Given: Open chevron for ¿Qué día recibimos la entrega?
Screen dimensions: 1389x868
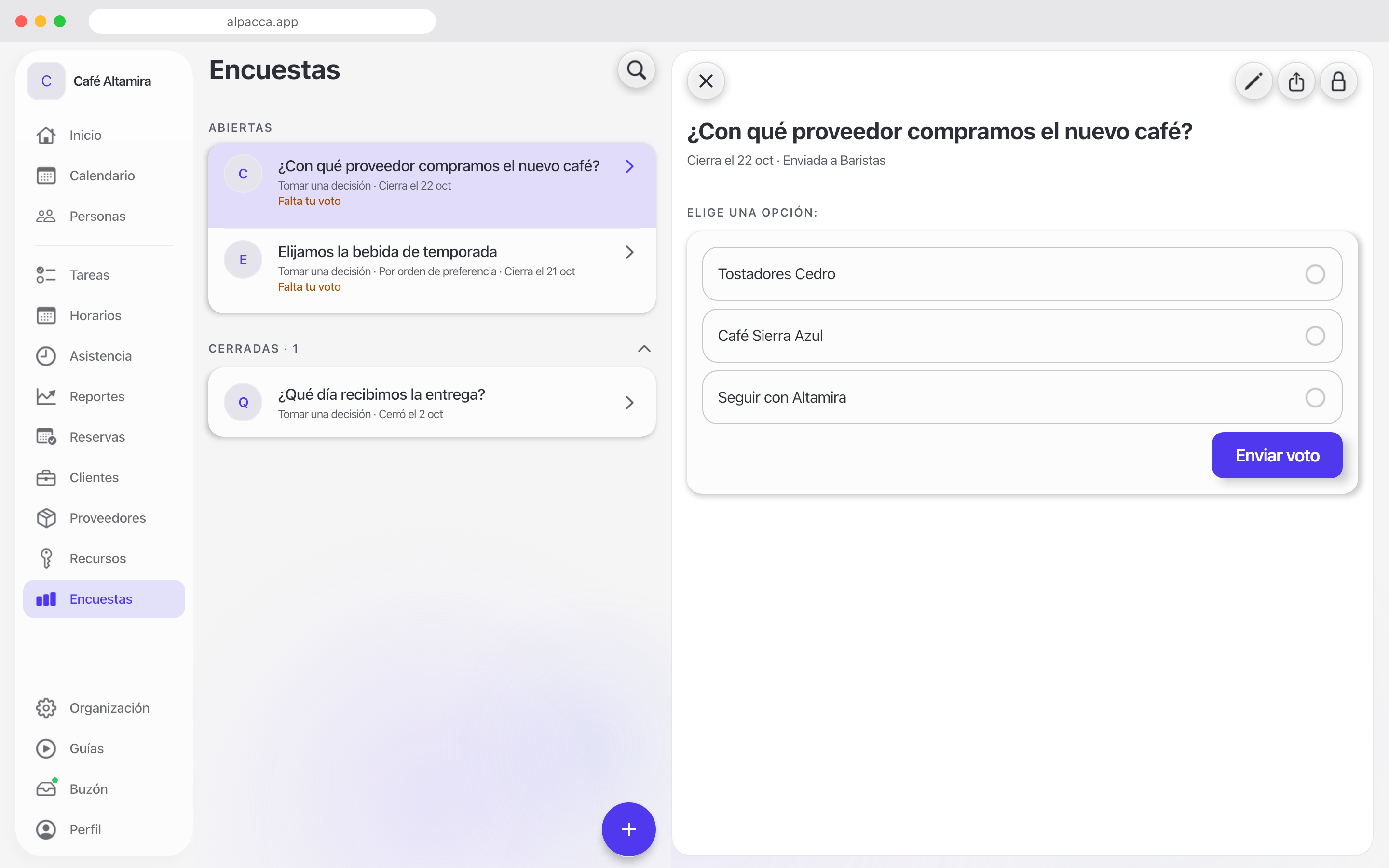Looking at the screenshot, I should coord(630,403).
